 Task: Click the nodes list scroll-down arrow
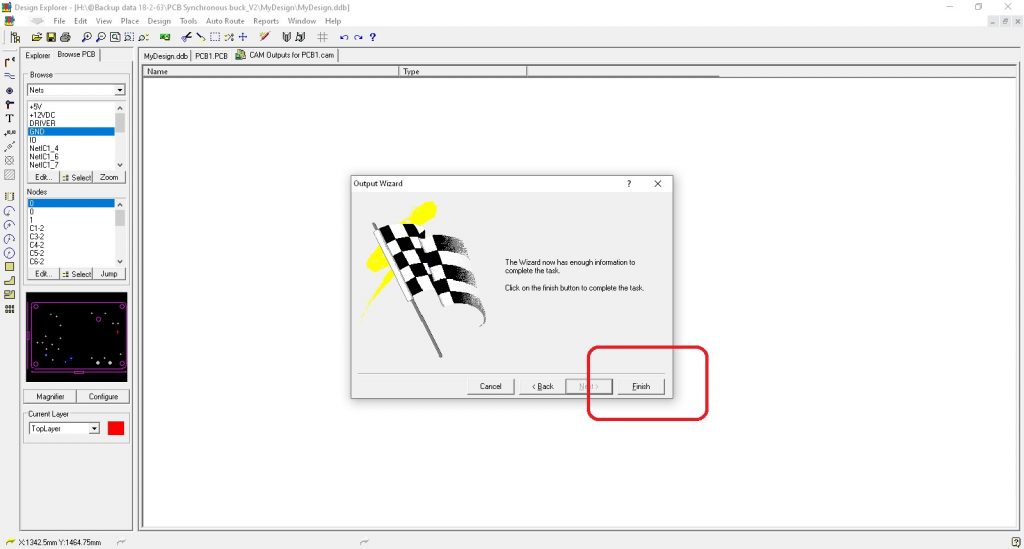(x=120, y=261)
